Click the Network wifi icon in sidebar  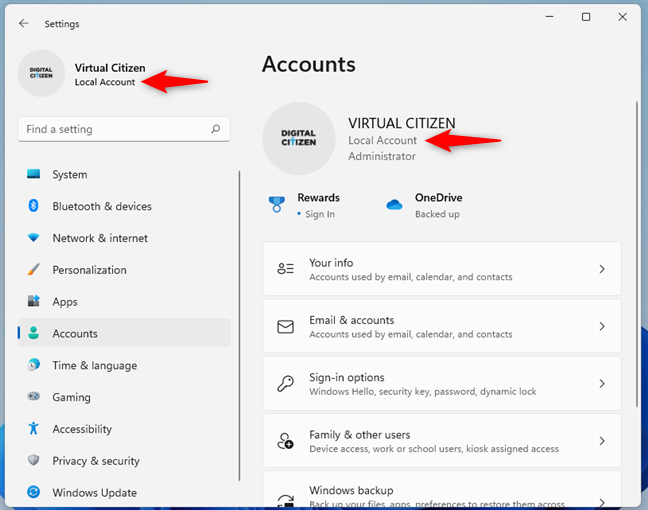coord(33,238)
